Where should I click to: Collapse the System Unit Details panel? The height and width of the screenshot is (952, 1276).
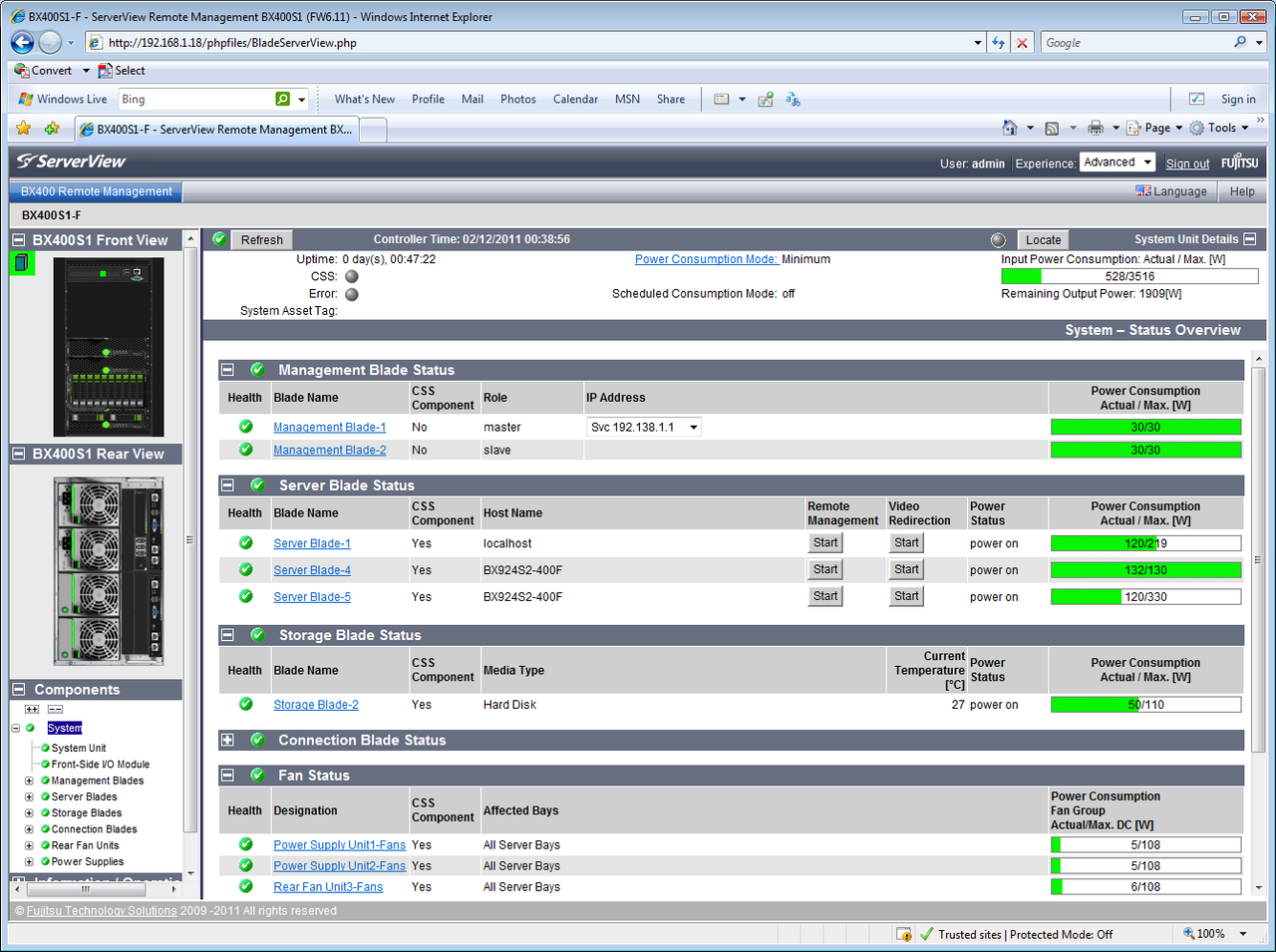(1250, 239)
